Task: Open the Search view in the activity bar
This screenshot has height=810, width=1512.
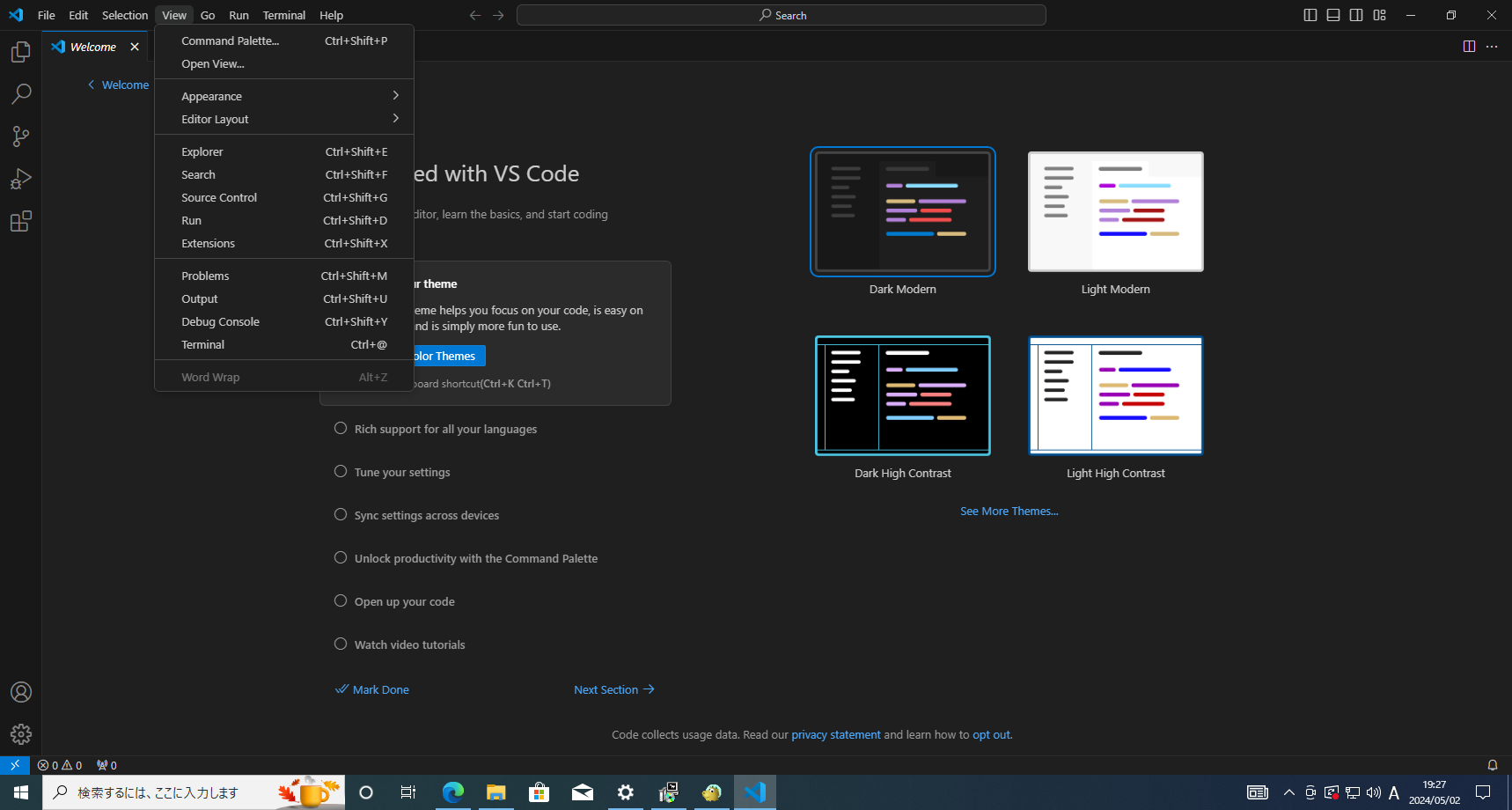Action: point(20,93)
